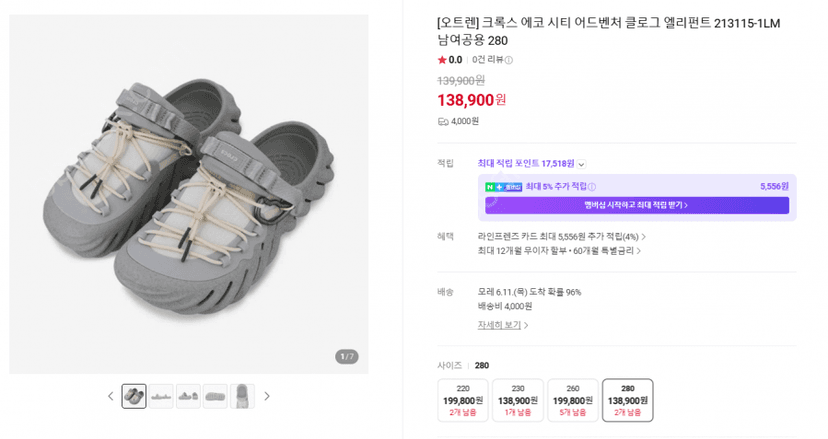
Task: Show the previous thumbnail with left arrow
Action: click(x=110, y=396)
